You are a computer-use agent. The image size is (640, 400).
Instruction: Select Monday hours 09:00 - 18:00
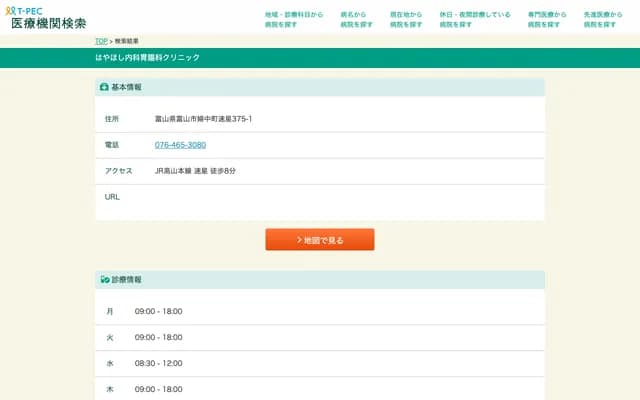tap(158, 311)
